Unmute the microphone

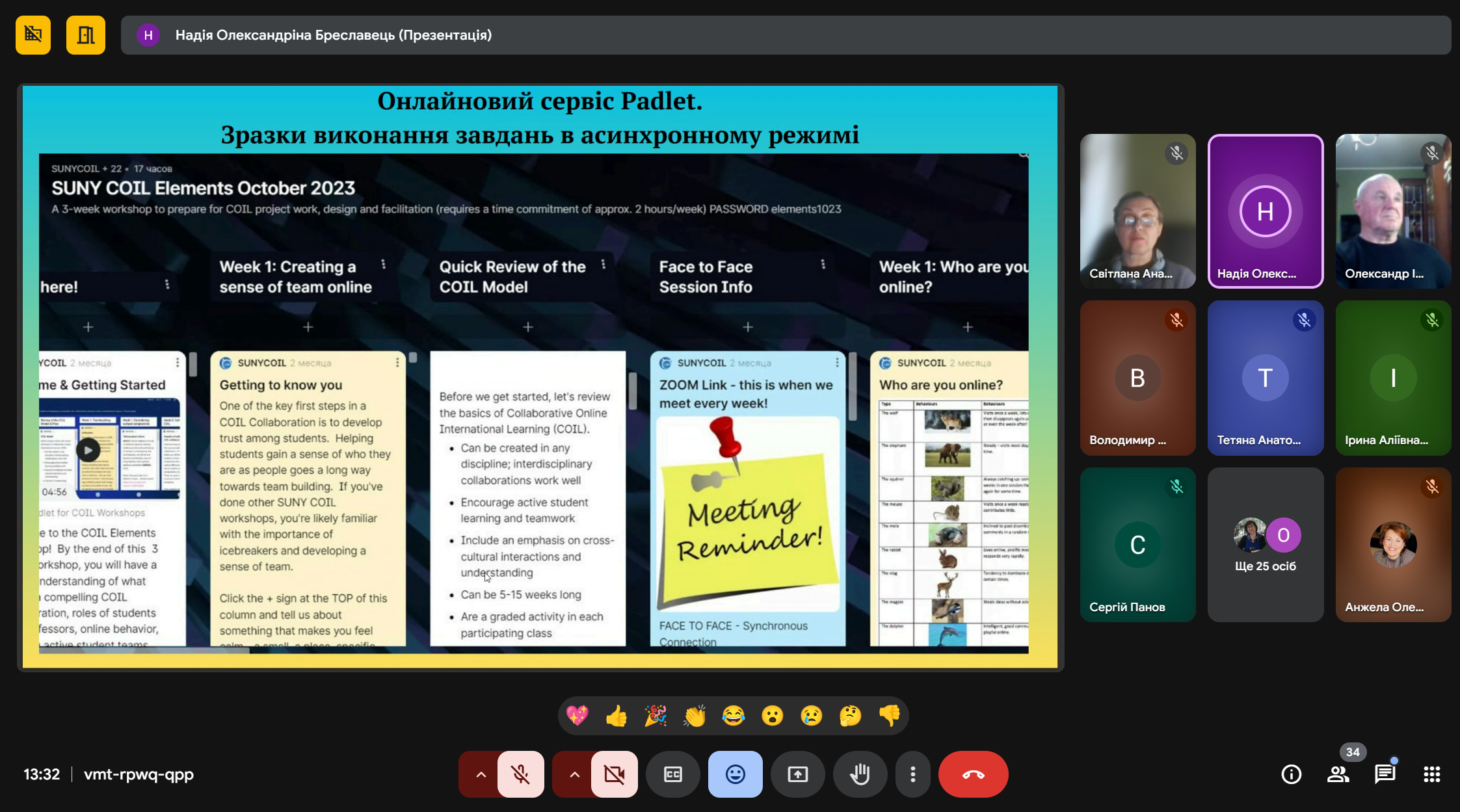coord(520,774)
